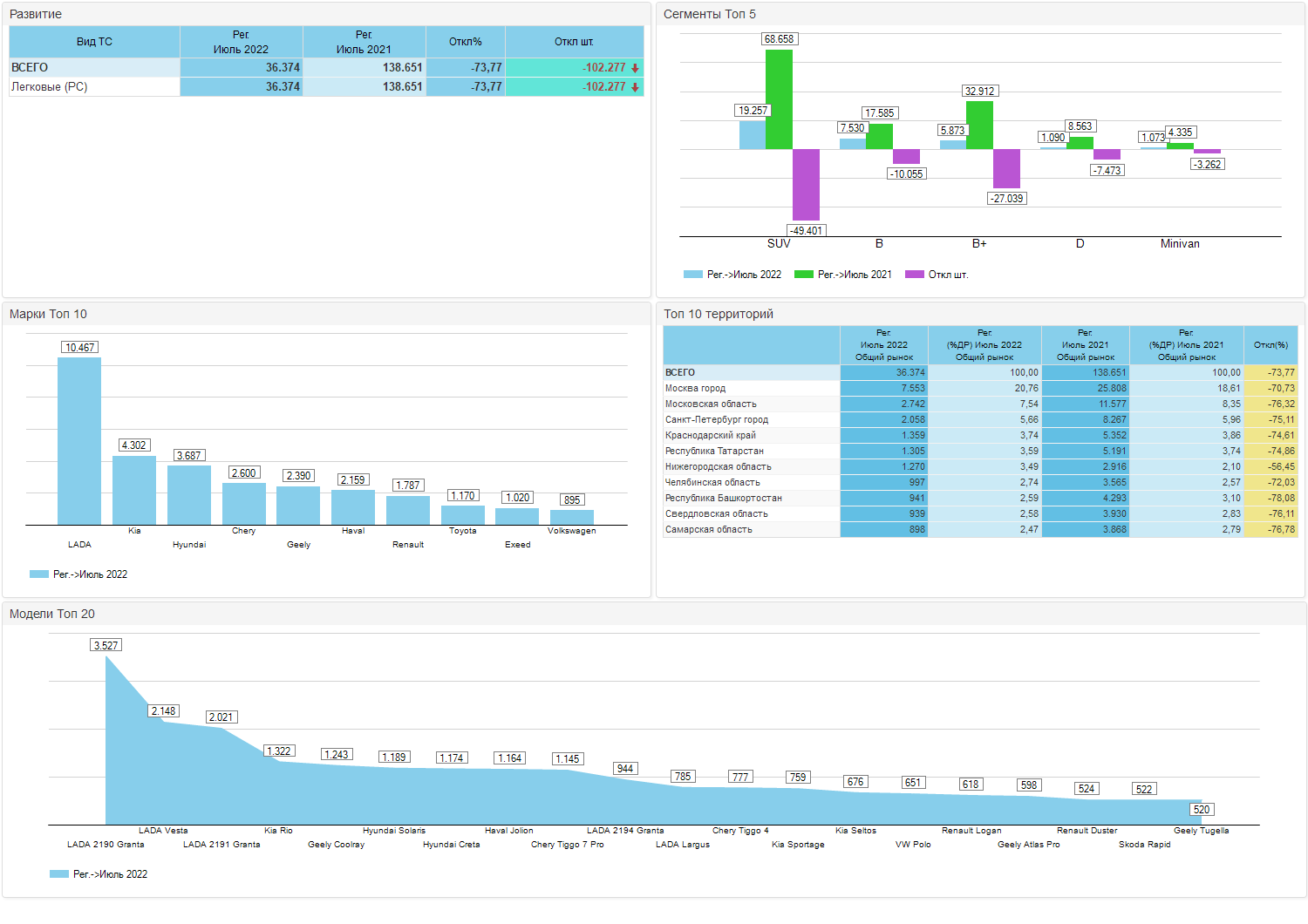1308x924 pixels.
Task: Click purple legend swatch Откл шт.
Action: tap(915, 275)
